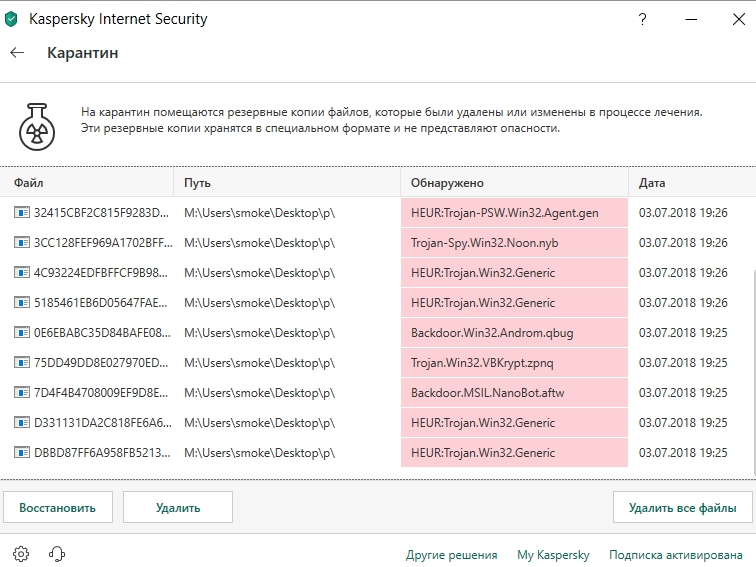This screenshot has height=567, width=756.
Task: Open the Другие решения link
Action: [451, 555]
